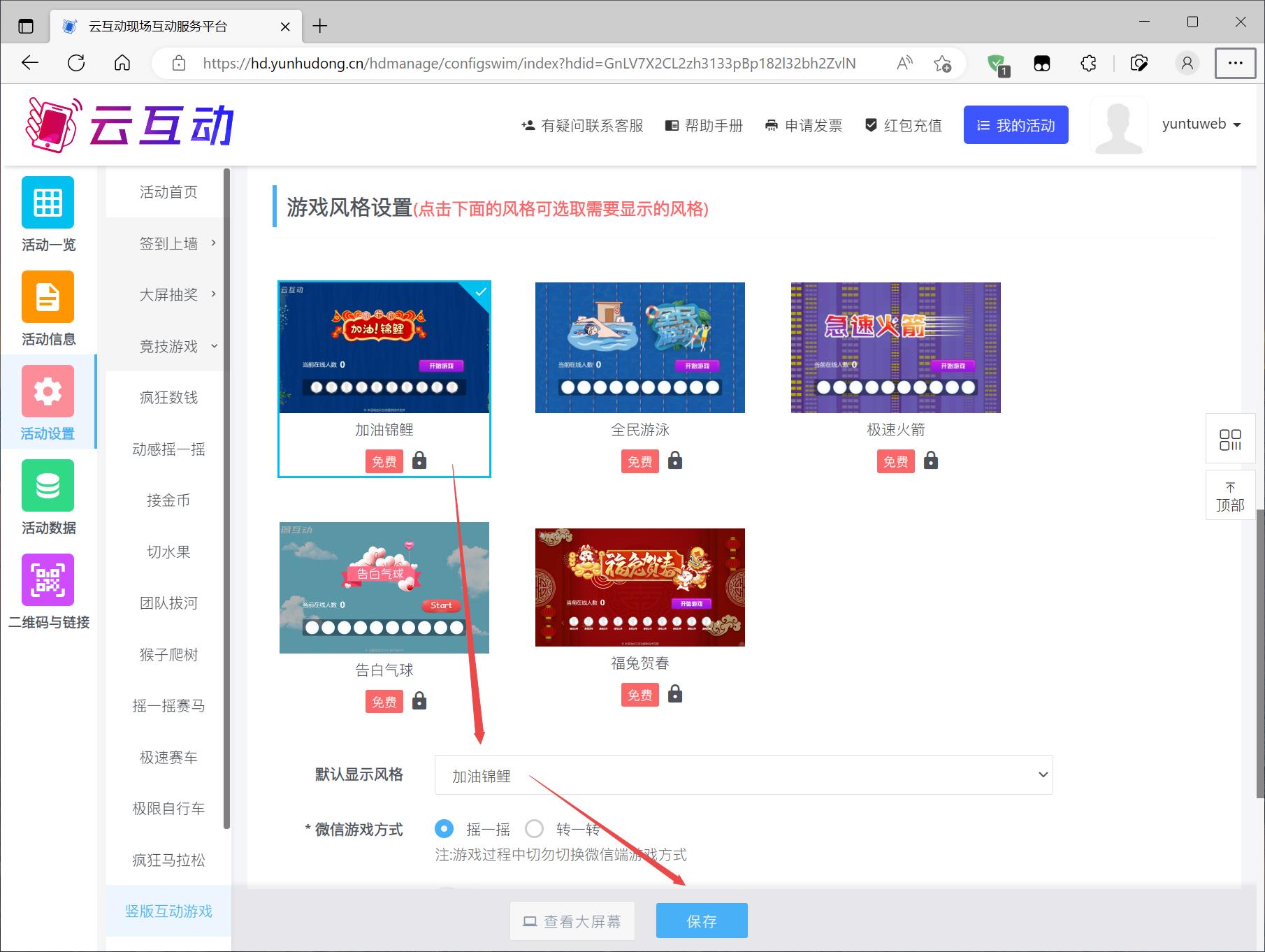Open browser extensions puzzle icon
Image resolution: width=1265 pixels, height=952 pixels.
[1088, 64]
